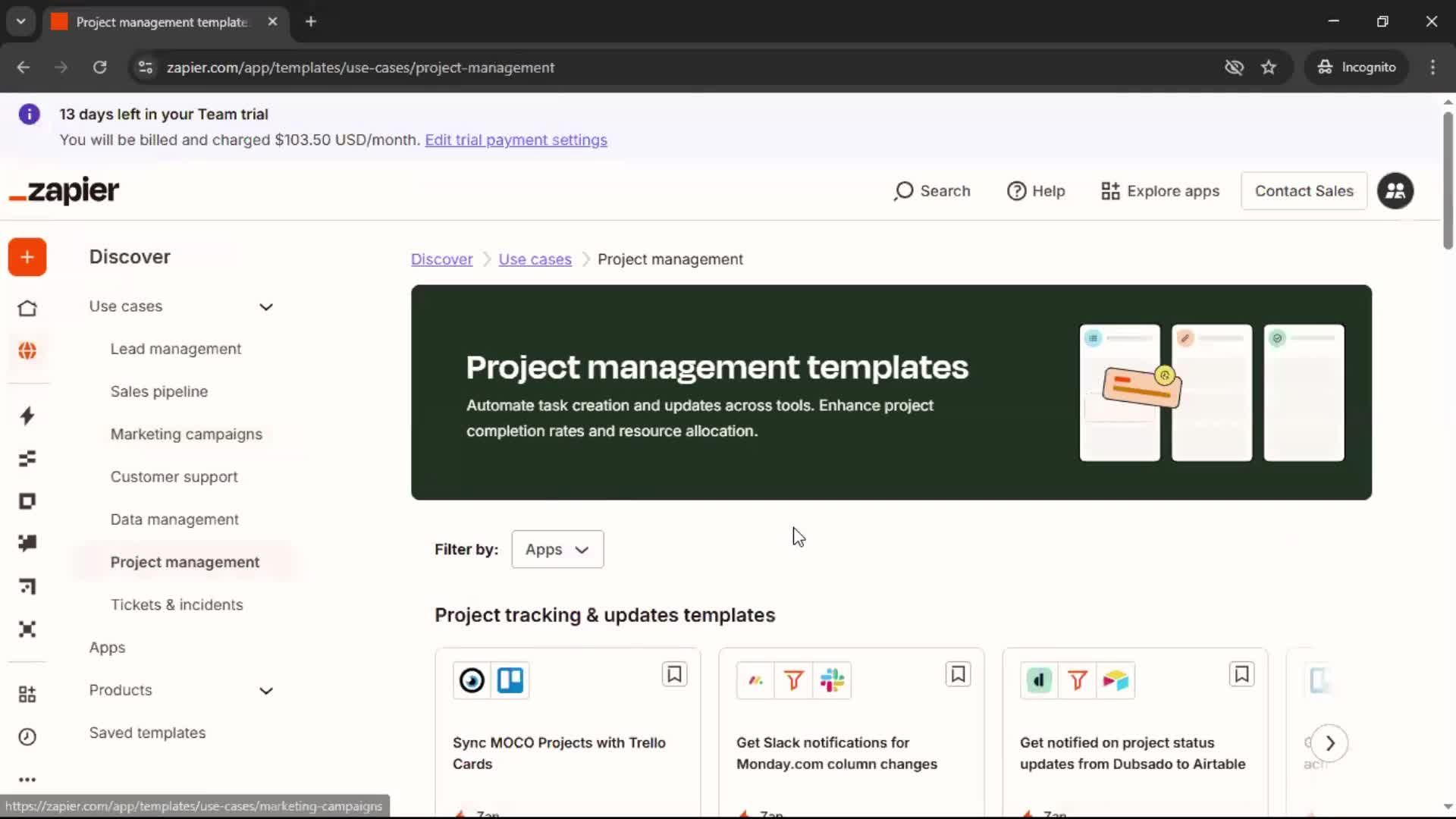Click the Discover breadcrumb link

[x=441, y=259]
